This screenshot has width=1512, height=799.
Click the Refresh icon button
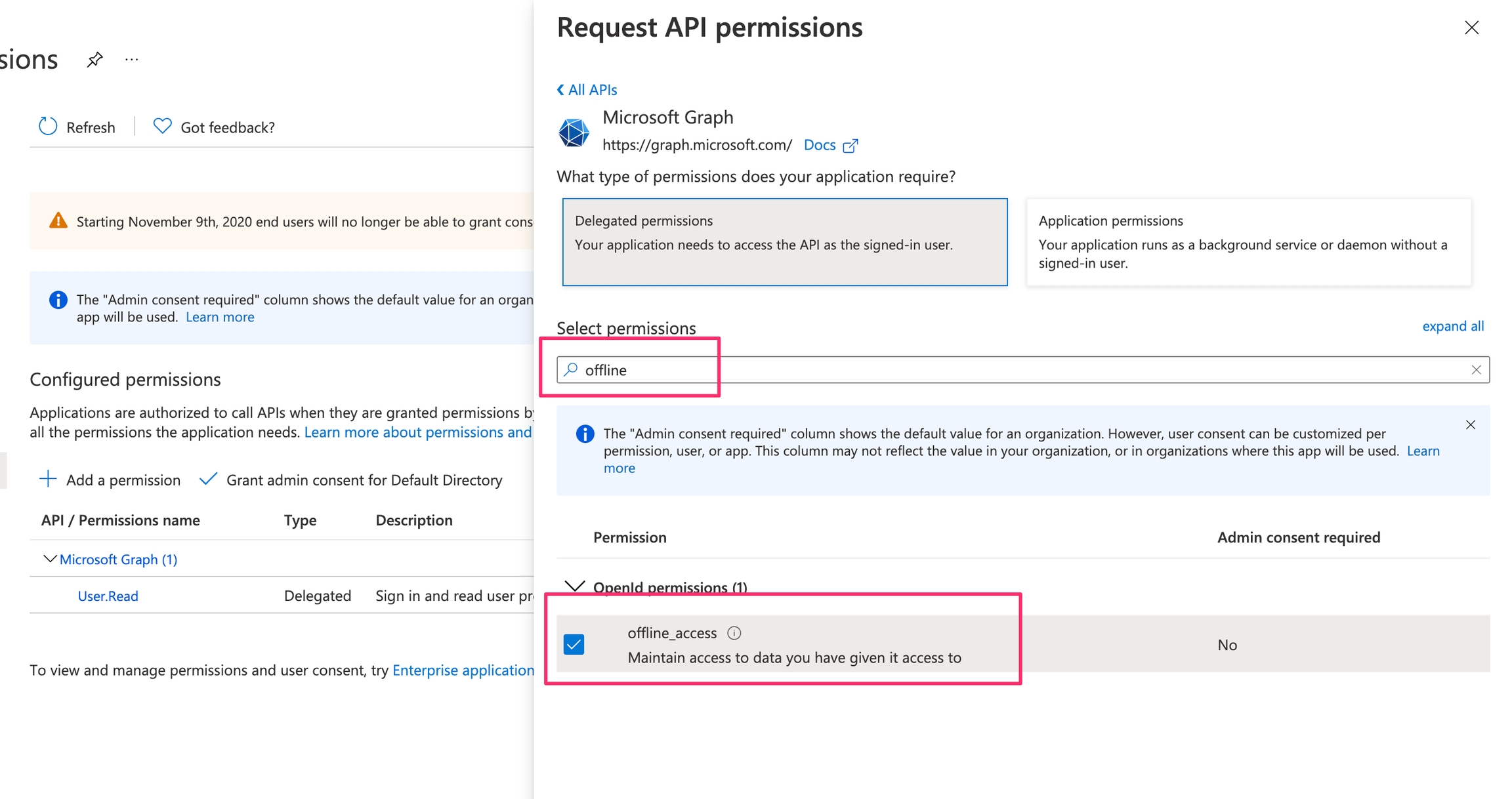(48, 127)
